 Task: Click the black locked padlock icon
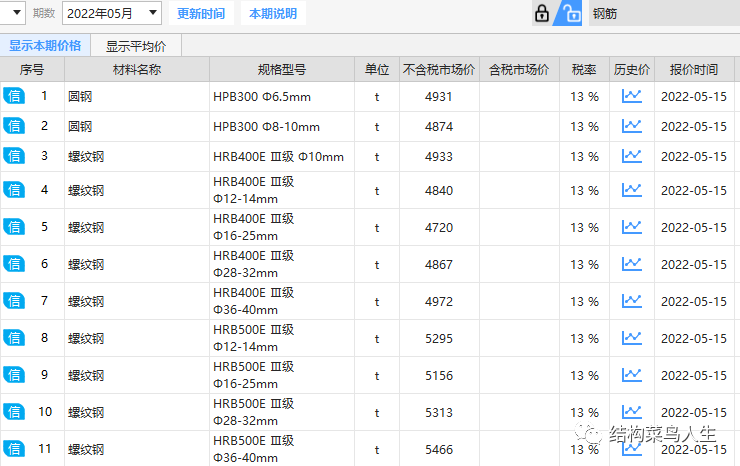pos(542,13)
